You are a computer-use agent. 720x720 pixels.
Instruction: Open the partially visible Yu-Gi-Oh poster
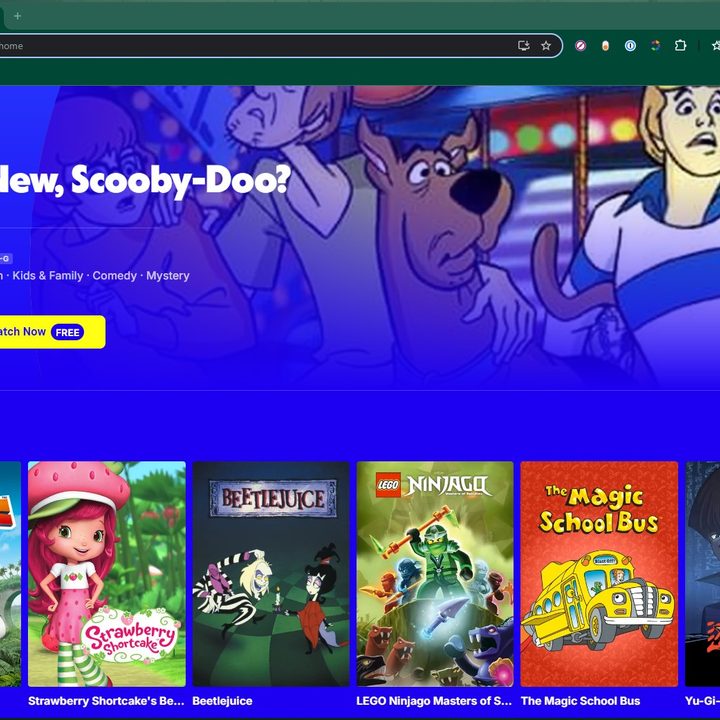(703, 574)
